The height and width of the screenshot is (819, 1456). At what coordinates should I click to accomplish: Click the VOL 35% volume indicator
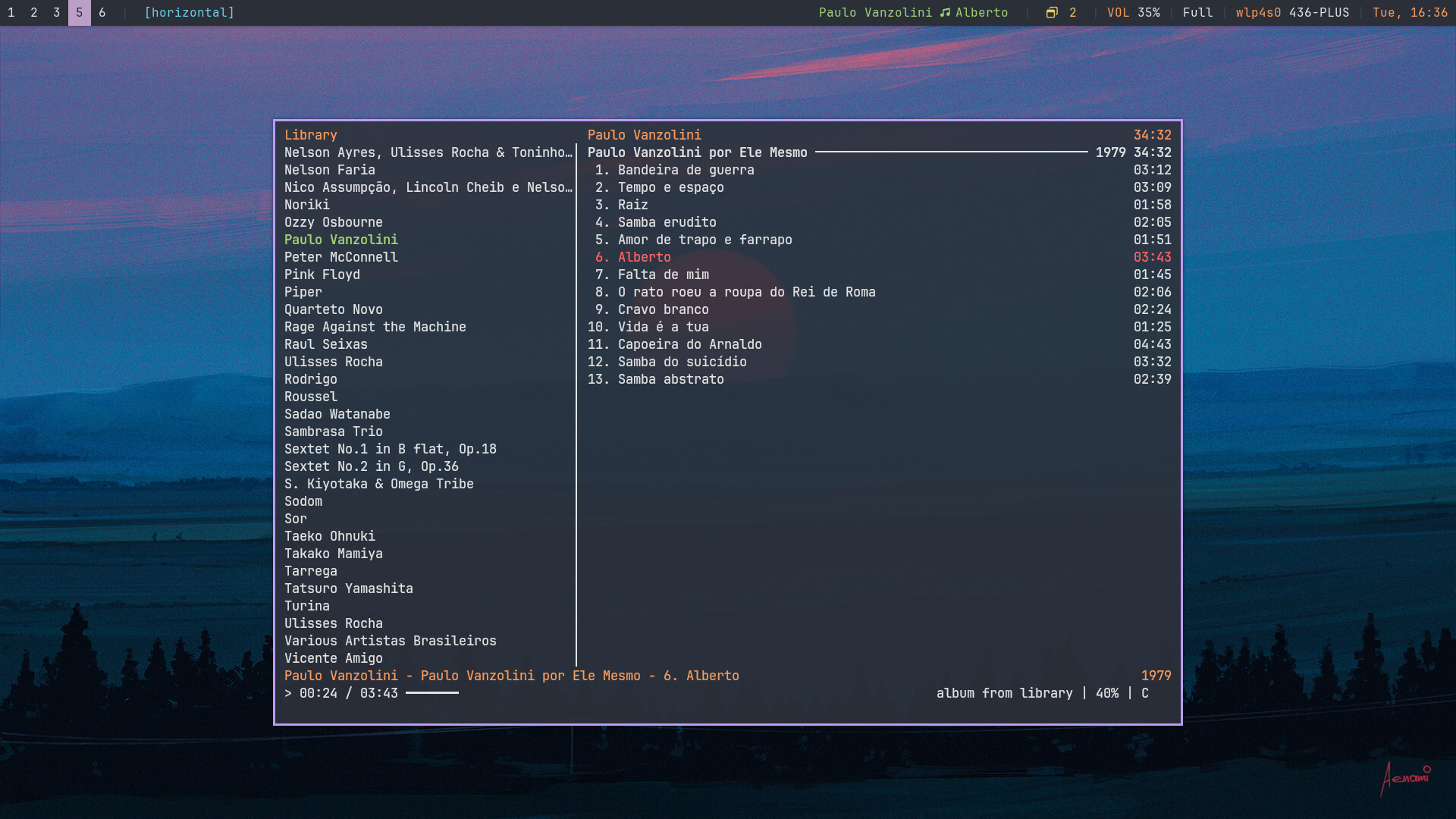pyautogui.click(x=1134, y=12)
